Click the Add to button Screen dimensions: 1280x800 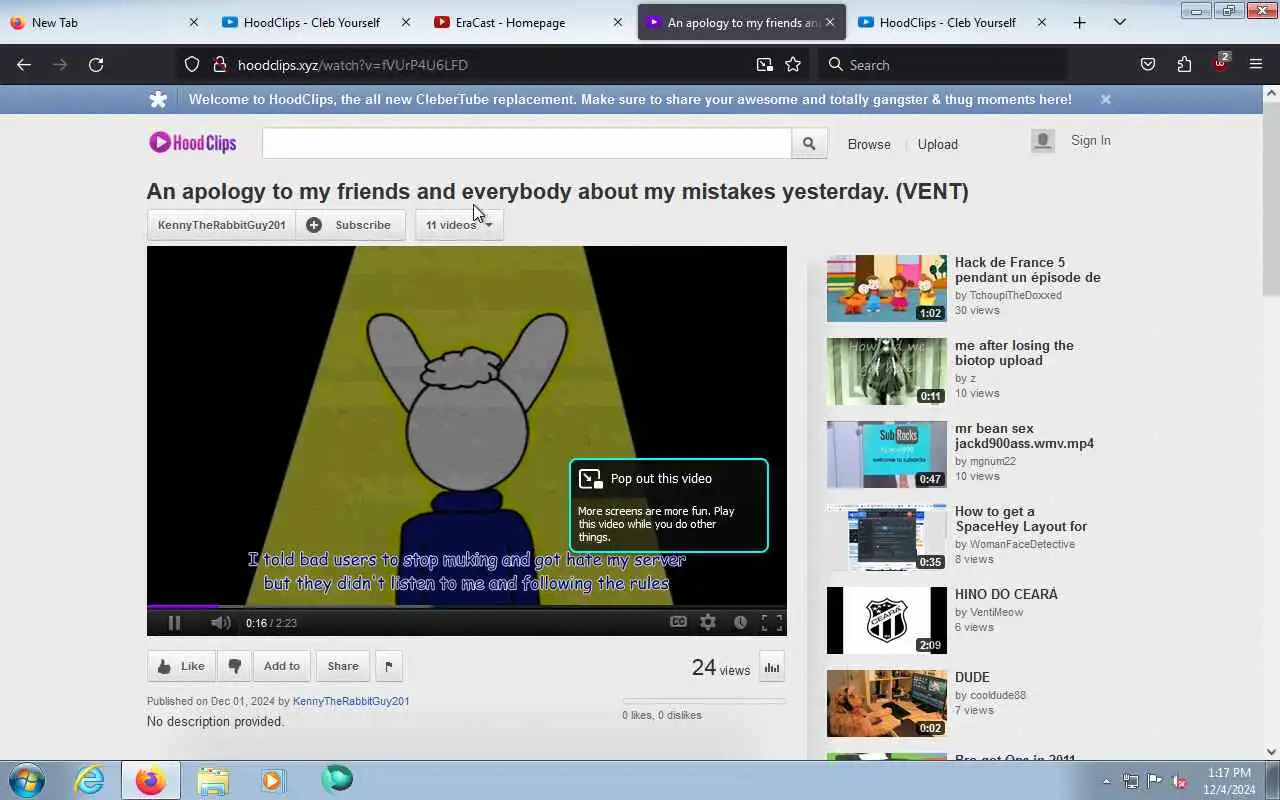point(282,666)
